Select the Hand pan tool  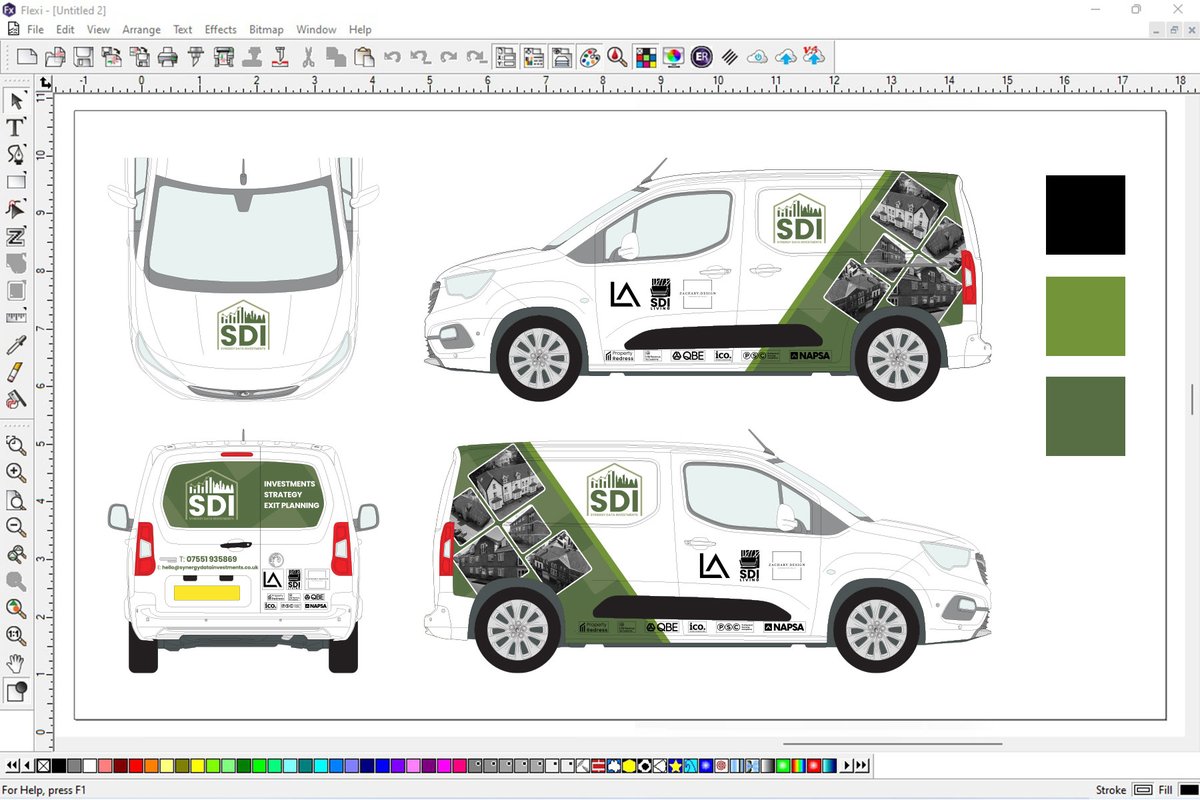click(16, 662)
